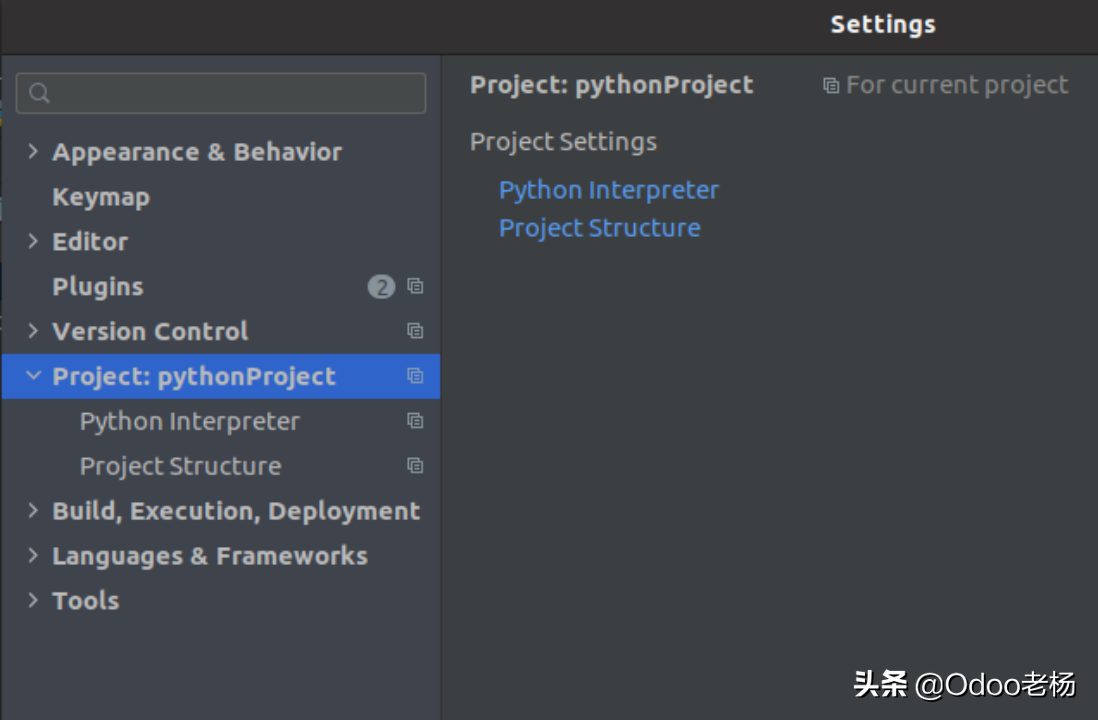The image size is (1098, 720).
Task: Expand the Appearance & Behavior section
Action: coord(33,151)
